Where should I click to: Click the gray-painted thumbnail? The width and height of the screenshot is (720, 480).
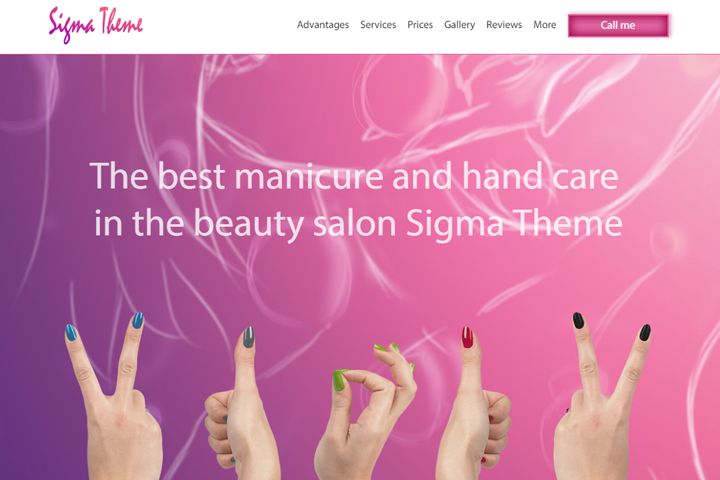tap(248, 337)
